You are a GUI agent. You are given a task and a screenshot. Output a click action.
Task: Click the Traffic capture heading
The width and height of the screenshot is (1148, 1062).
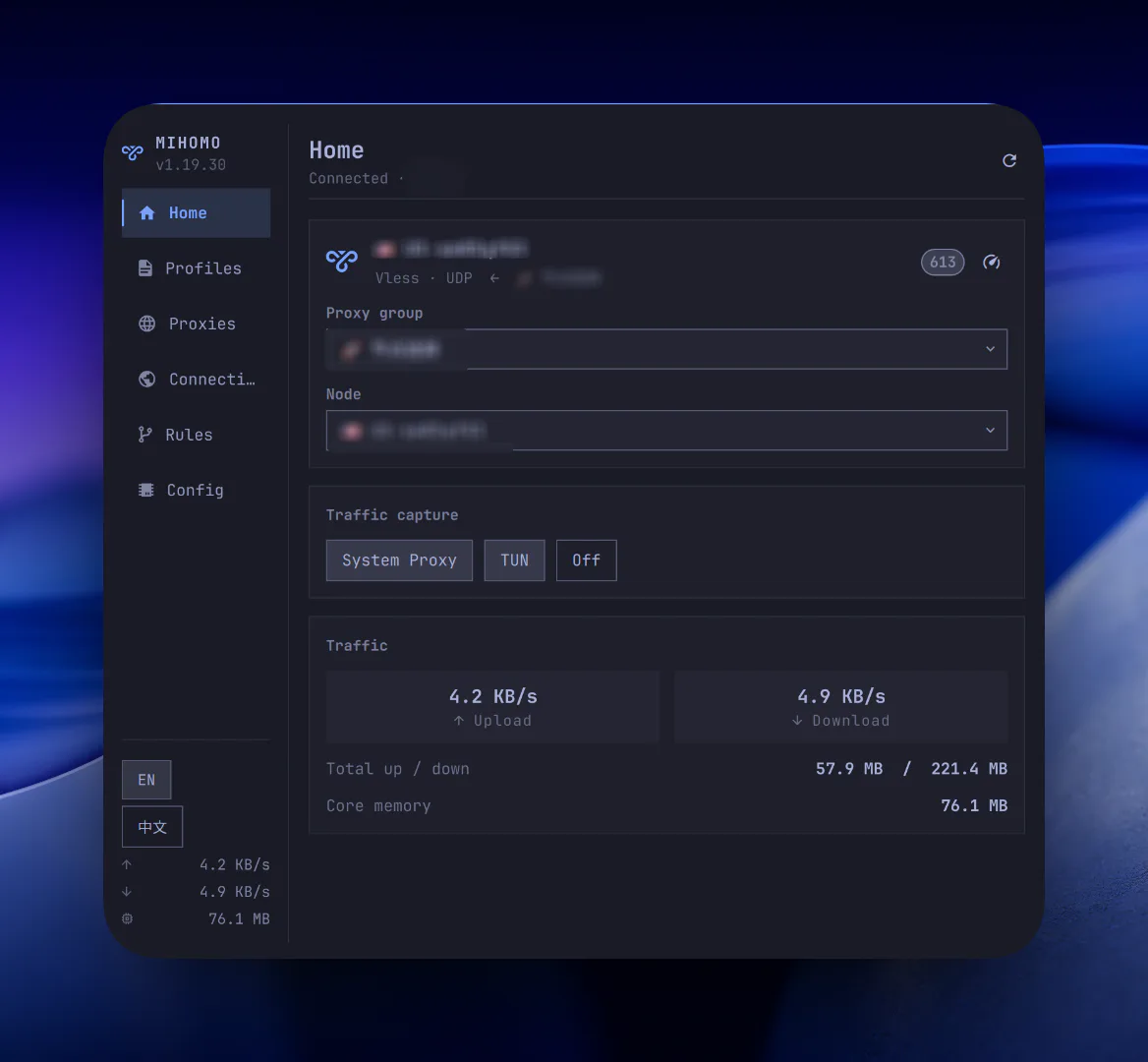[392, 515]
